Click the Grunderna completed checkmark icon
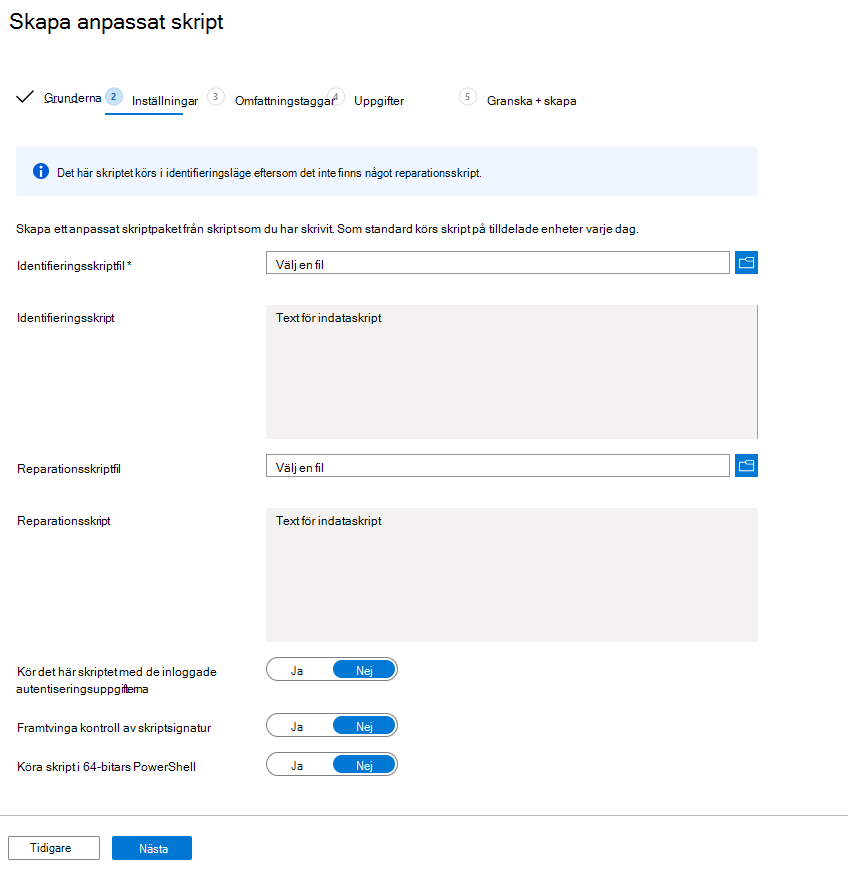The image size is (848, 872). coord(25,97)
